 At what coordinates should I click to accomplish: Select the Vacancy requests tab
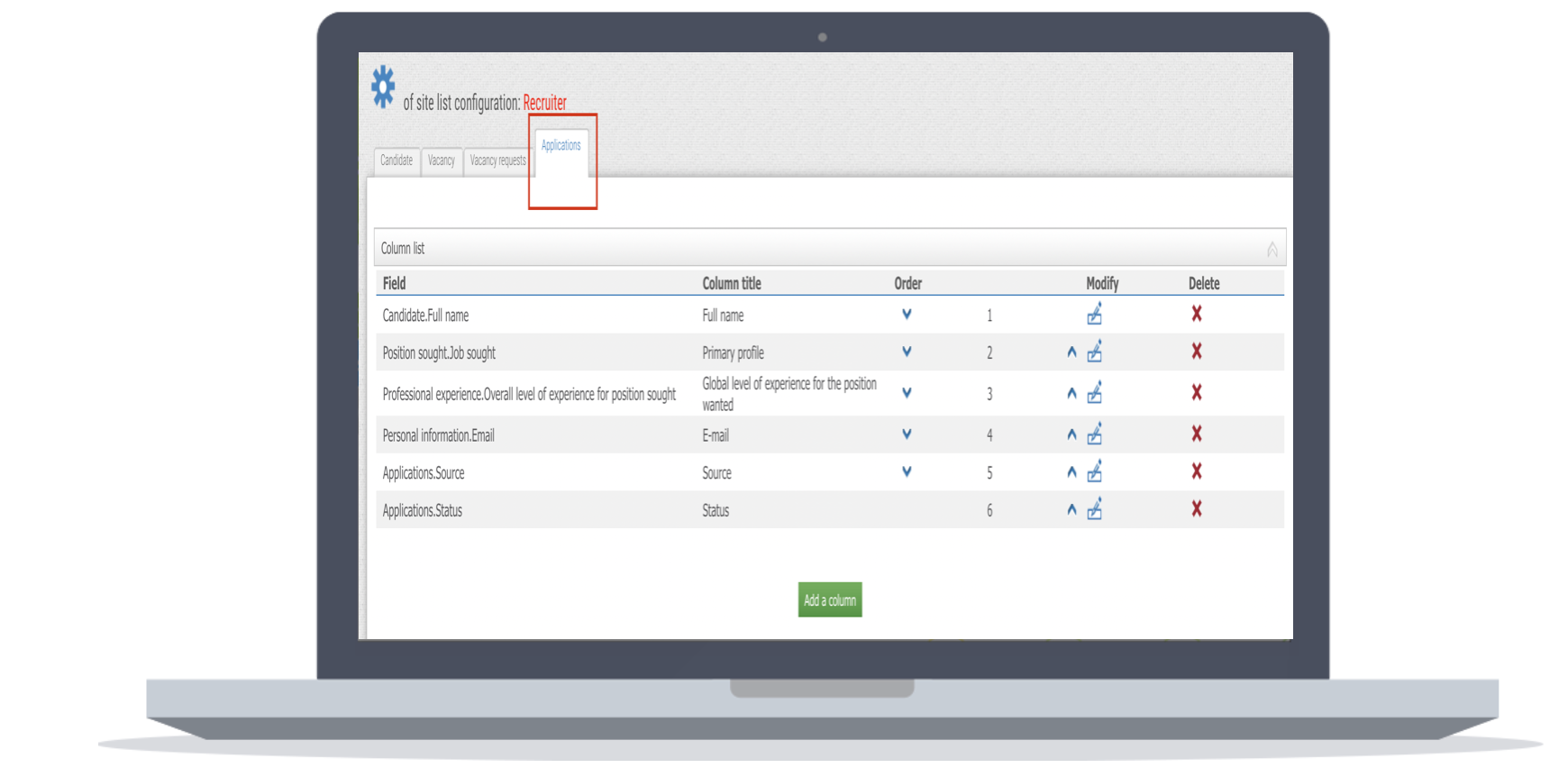tap(497, 160)
